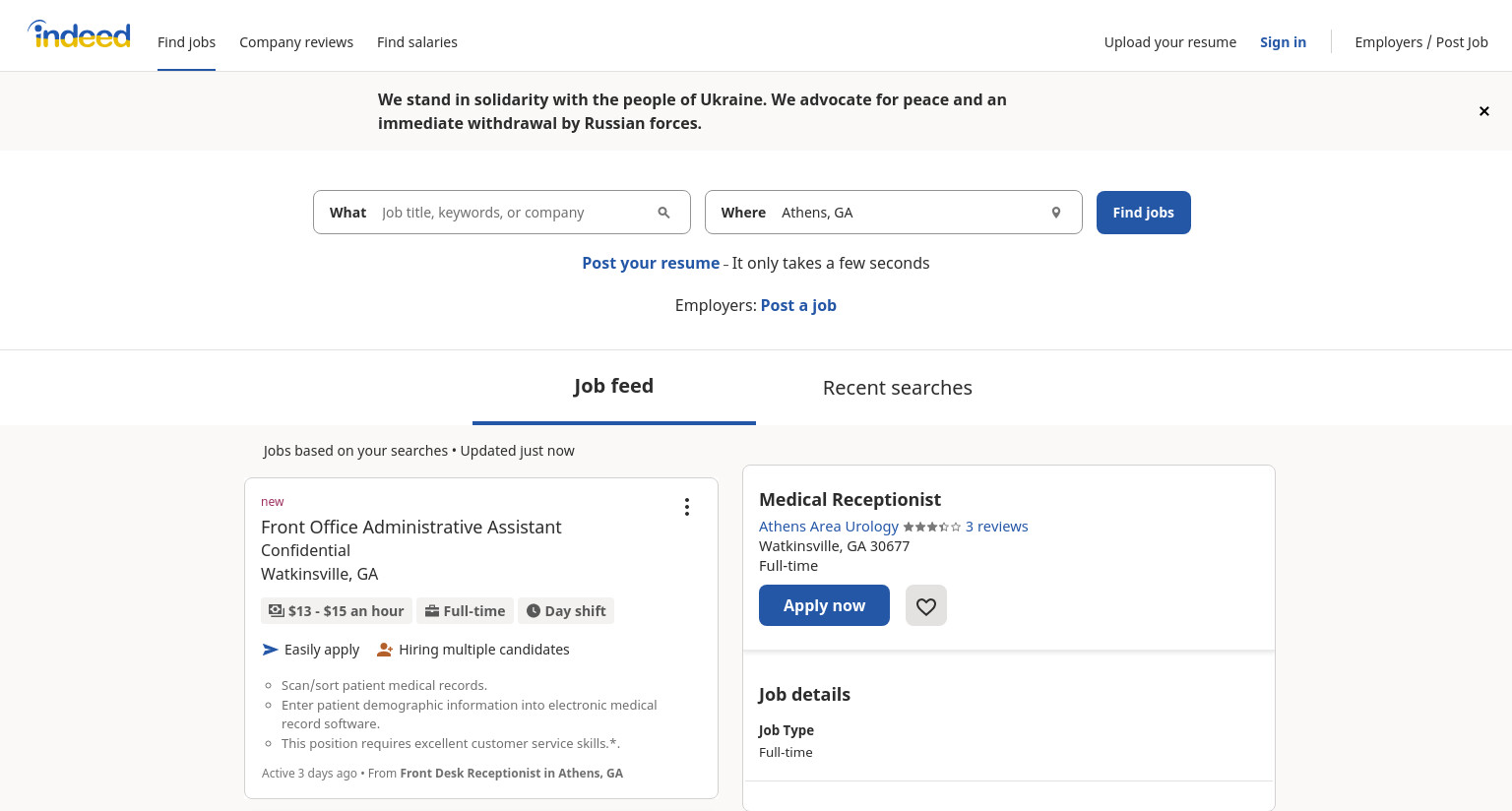
Task: Switch to Job feed tab
Action: click(x=613, y=387)
